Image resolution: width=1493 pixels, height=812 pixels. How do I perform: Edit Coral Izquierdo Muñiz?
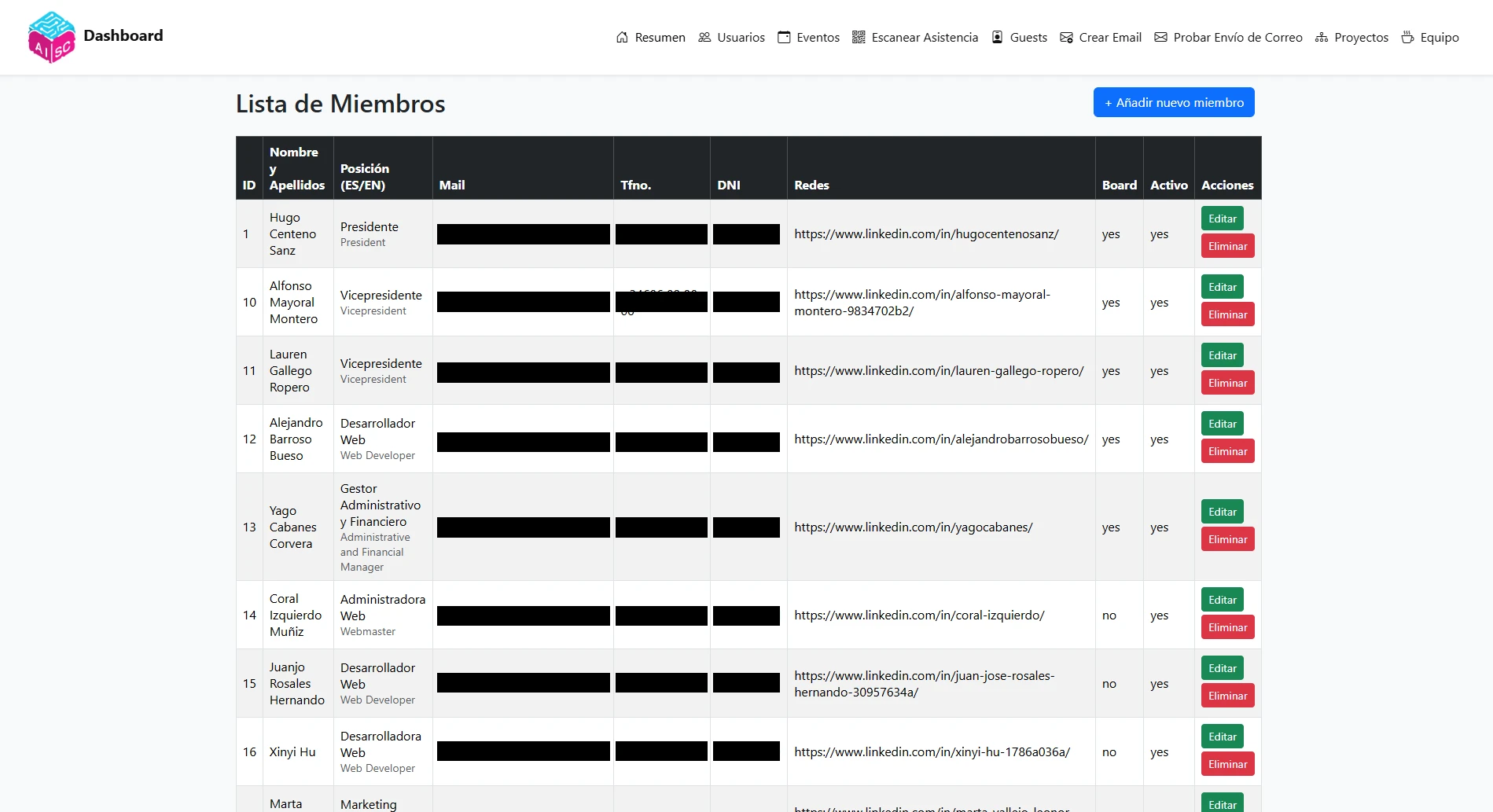pos(1222,600)
